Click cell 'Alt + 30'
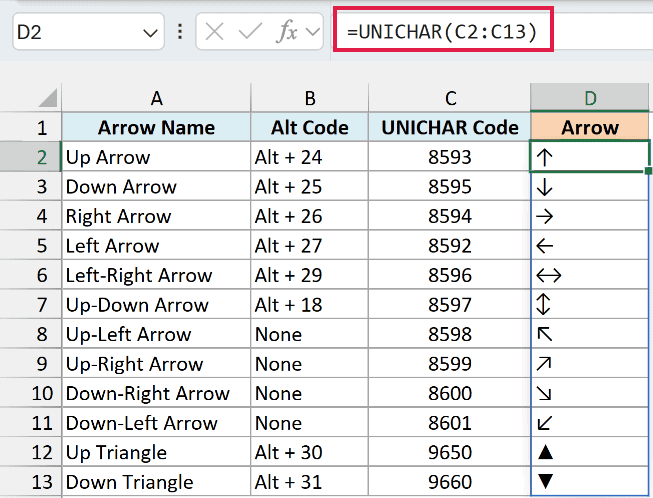Image resolution: width=653 pixels, height=498 pixels. tap(309, 452)
